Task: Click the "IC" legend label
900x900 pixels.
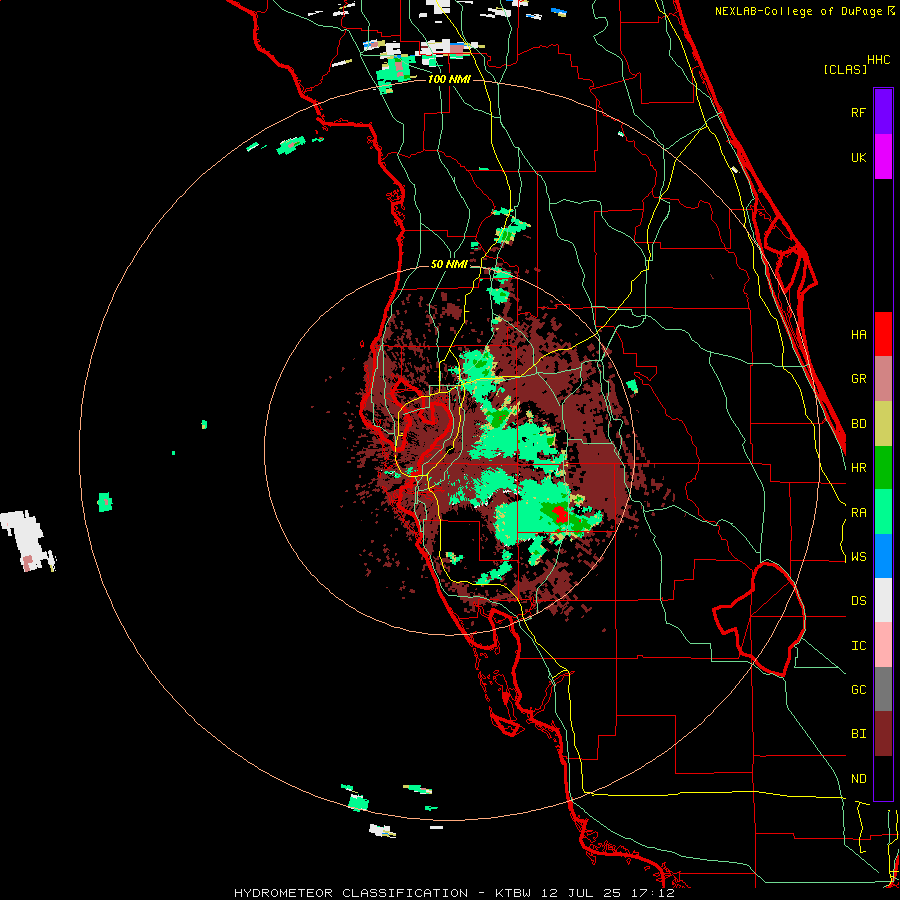Action: pos(858,646)
